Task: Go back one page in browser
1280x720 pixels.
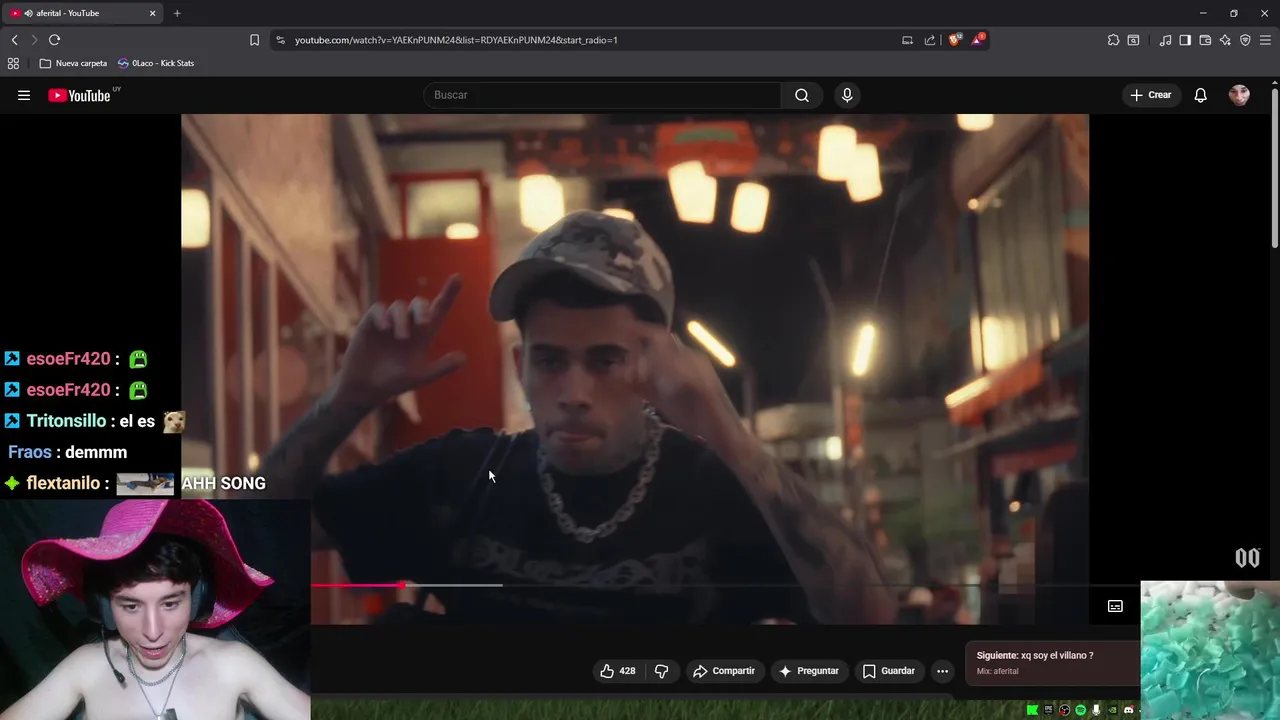Action: (x=14, y=40)
